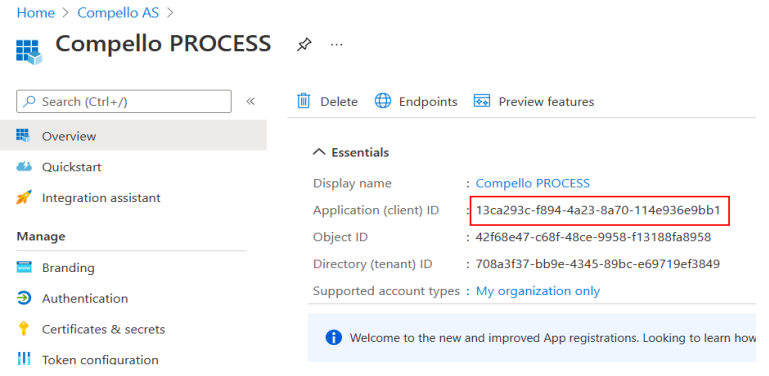Click the Delete trash can icon

(304, 101)
